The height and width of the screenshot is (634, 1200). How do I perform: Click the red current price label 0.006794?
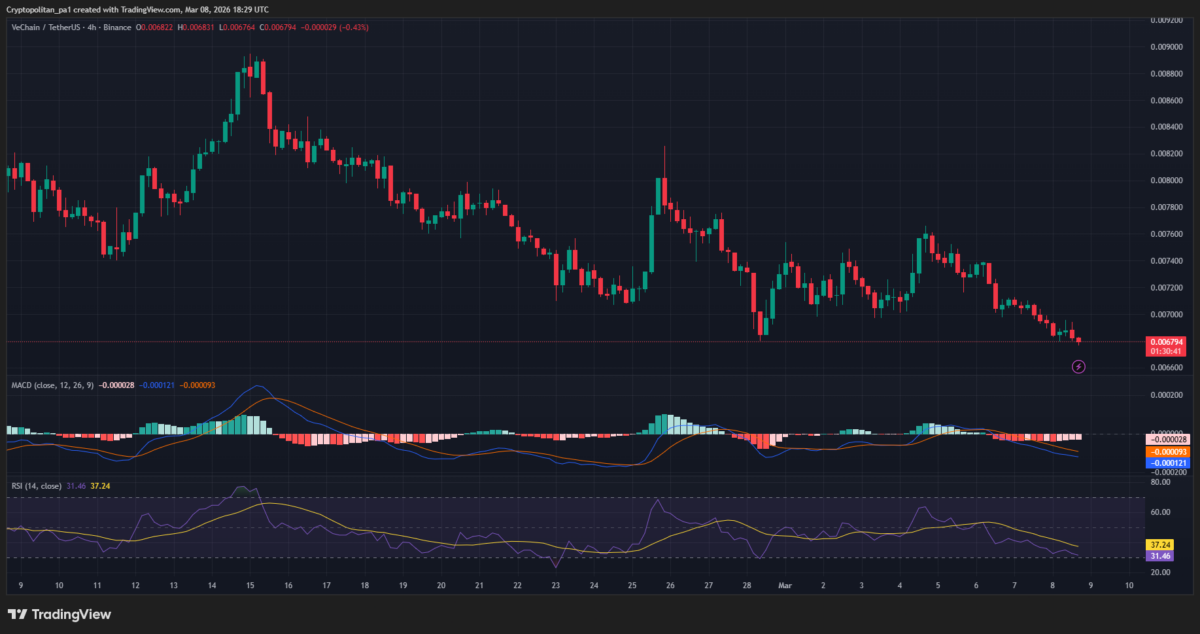pyautogui.click(x=1165, y=342)
